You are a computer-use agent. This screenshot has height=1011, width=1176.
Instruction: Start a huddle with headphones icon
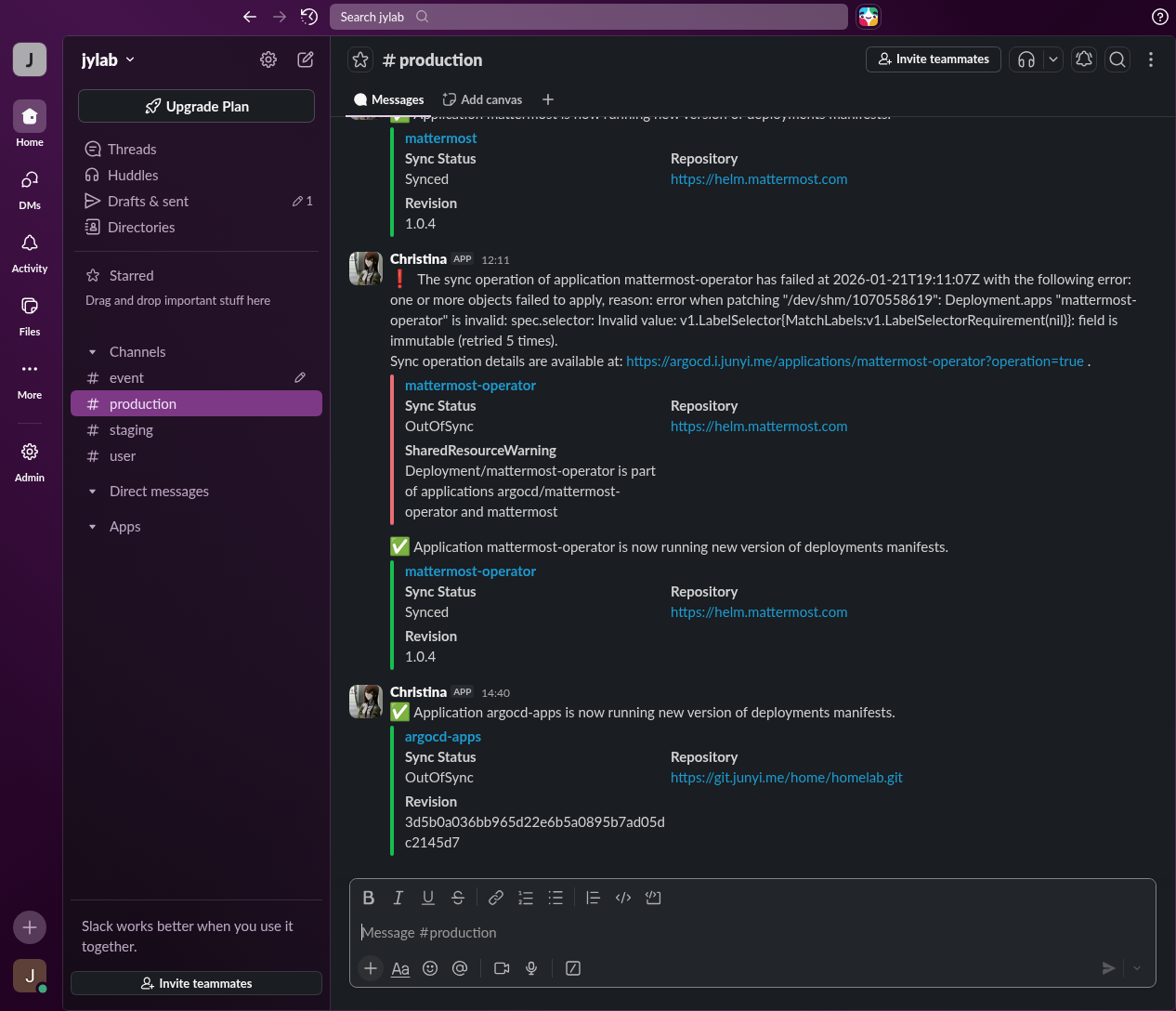(1026, 59)
